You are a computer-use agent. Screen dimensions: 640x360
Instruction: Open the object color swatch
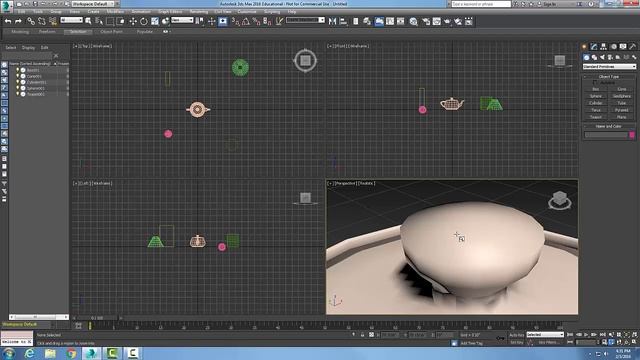coord(632,135)
